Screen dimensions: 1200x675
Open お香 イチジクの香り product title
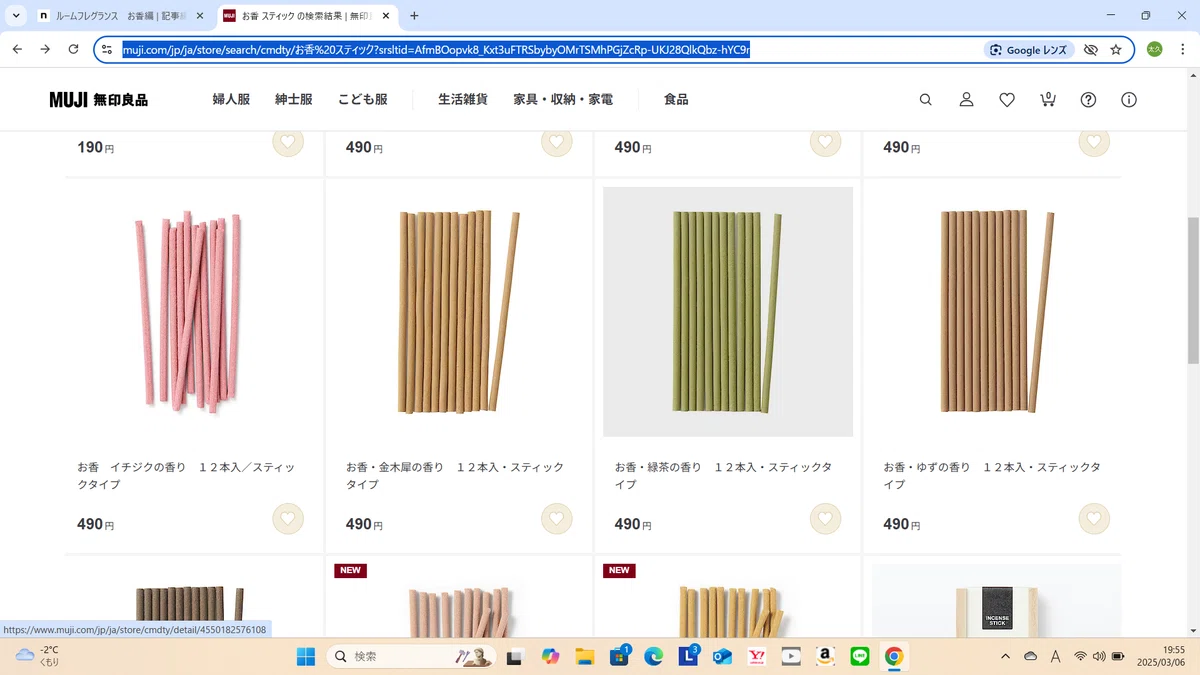186,476
